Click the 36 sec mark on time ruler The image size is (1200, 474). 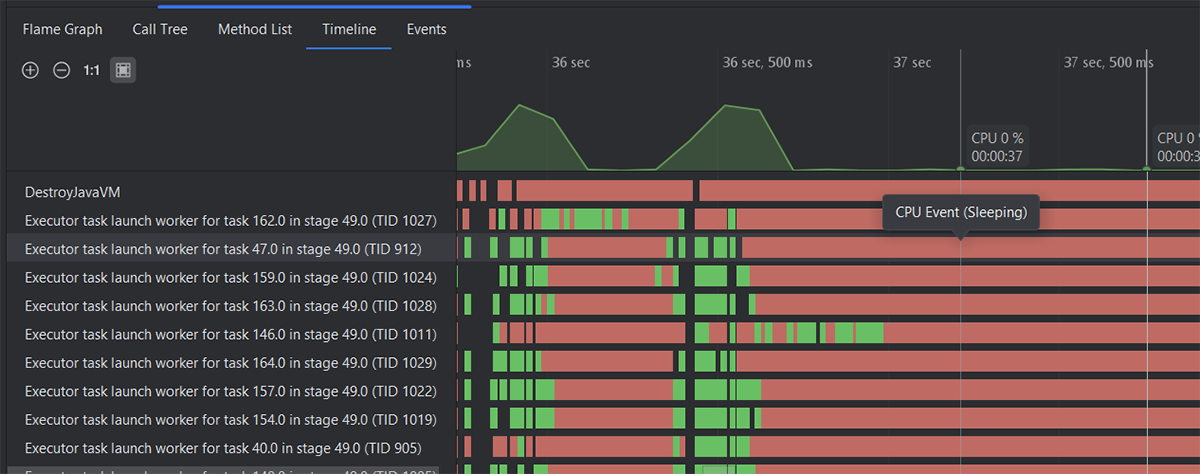[571, 62]
